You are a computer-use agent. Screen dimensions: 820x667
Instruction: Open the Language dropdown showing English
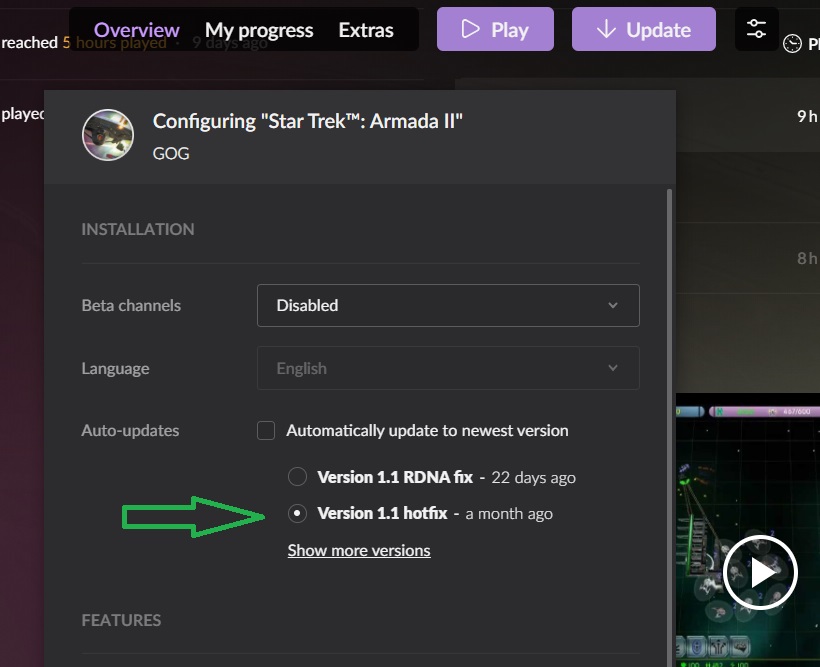pos(448,368)
